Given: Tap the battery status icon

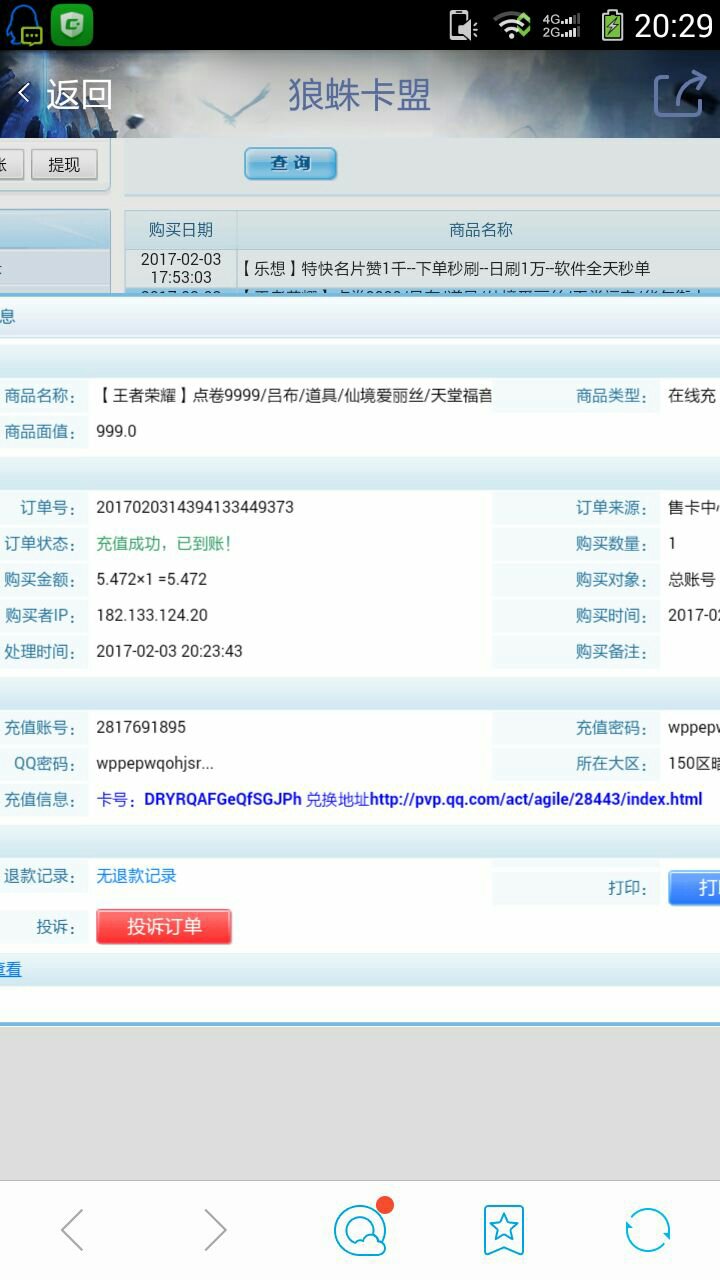Looking at the screenshot, I should pyautogui.click(x=612, y=25).
